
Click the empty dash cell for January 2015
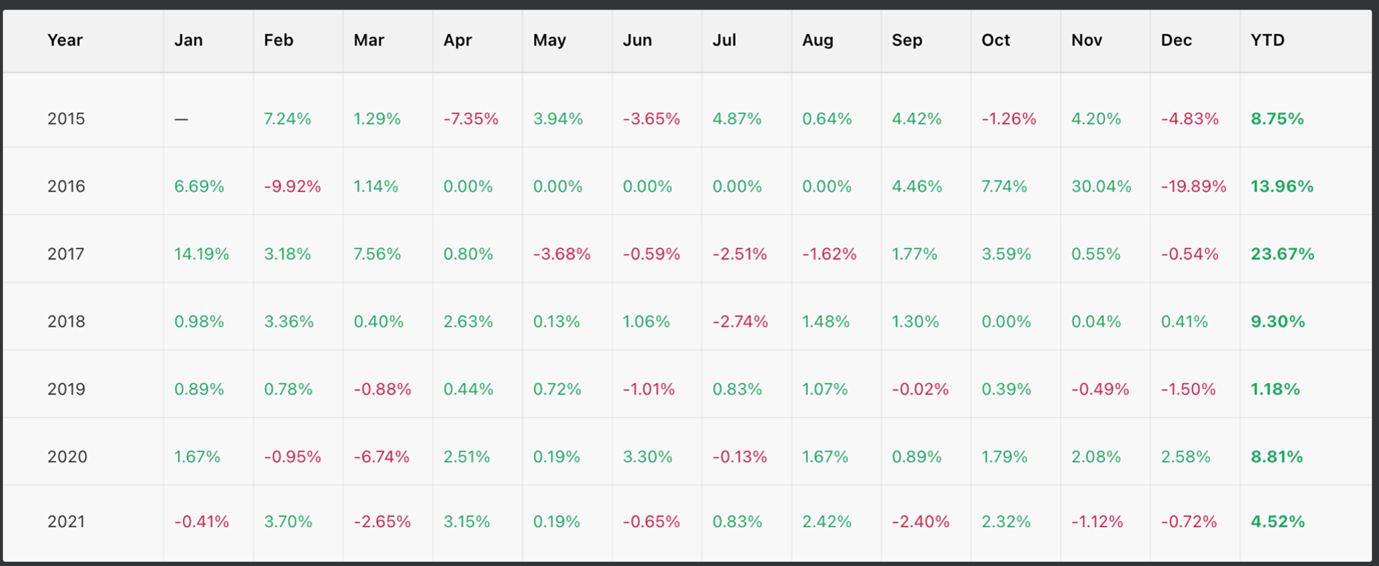point(181,119)
